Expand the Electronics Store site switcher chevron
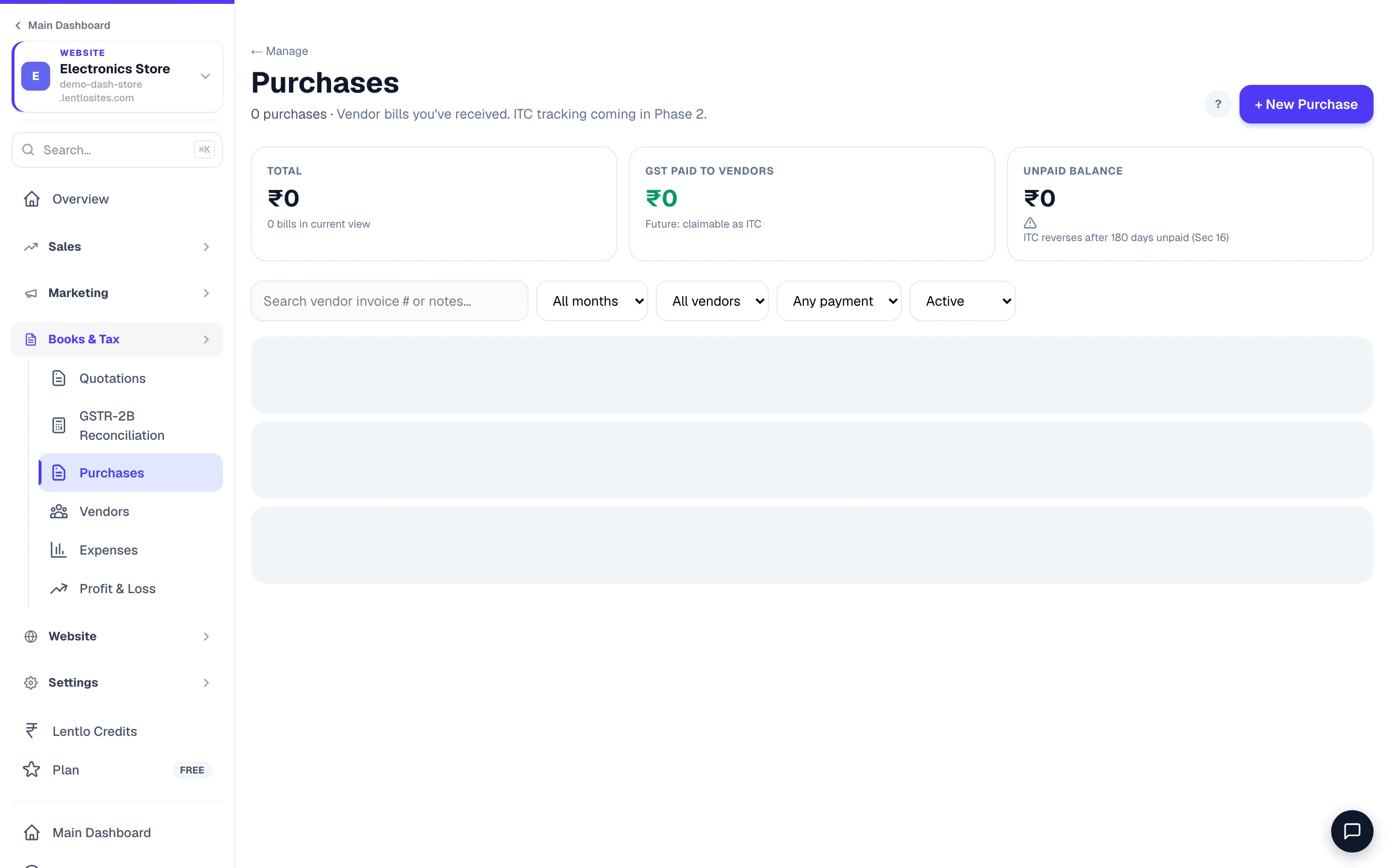This screenshot has height=868, width=1389. click(x=205, y=76)
